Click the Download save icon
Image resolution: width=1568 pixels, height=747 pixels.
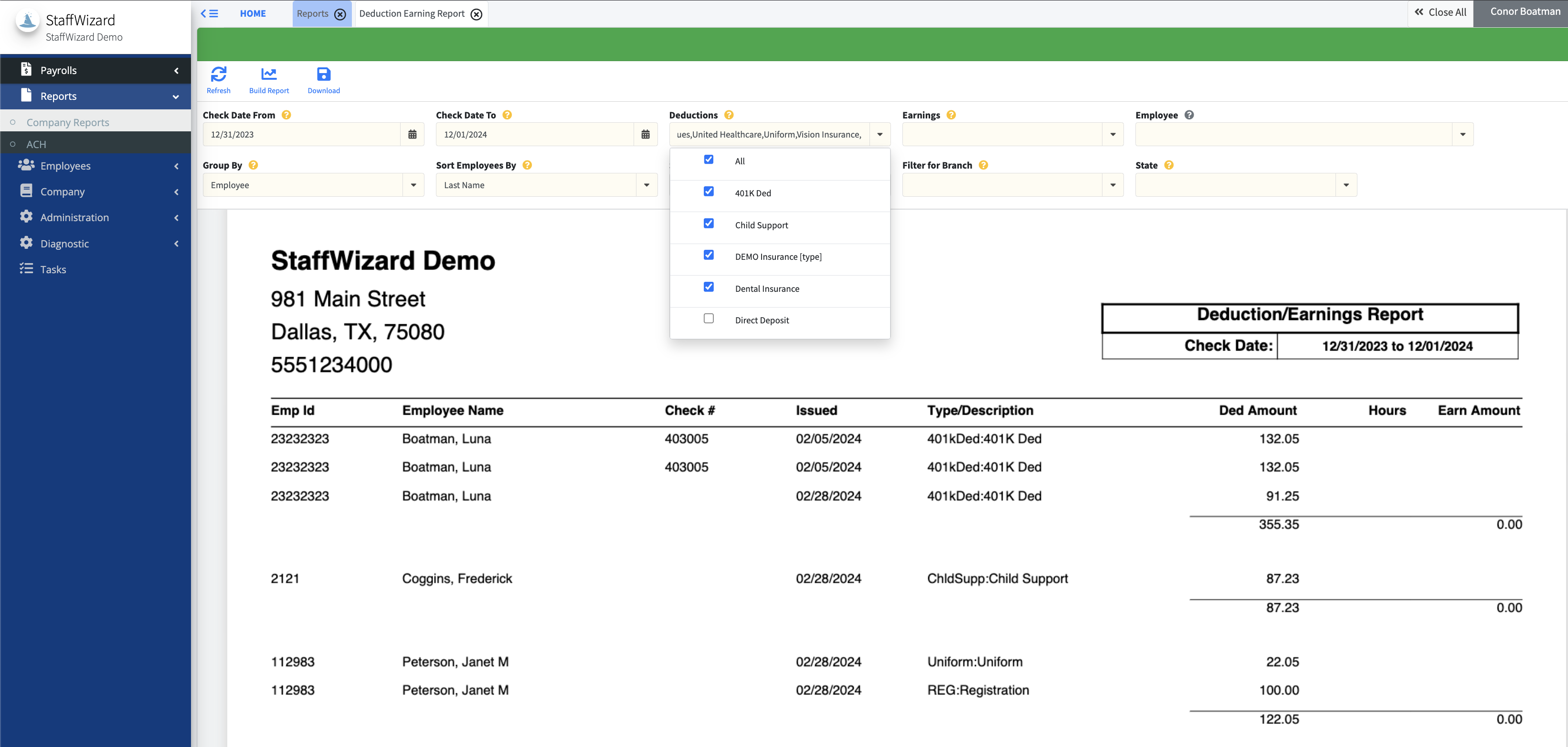coord(323,75)
